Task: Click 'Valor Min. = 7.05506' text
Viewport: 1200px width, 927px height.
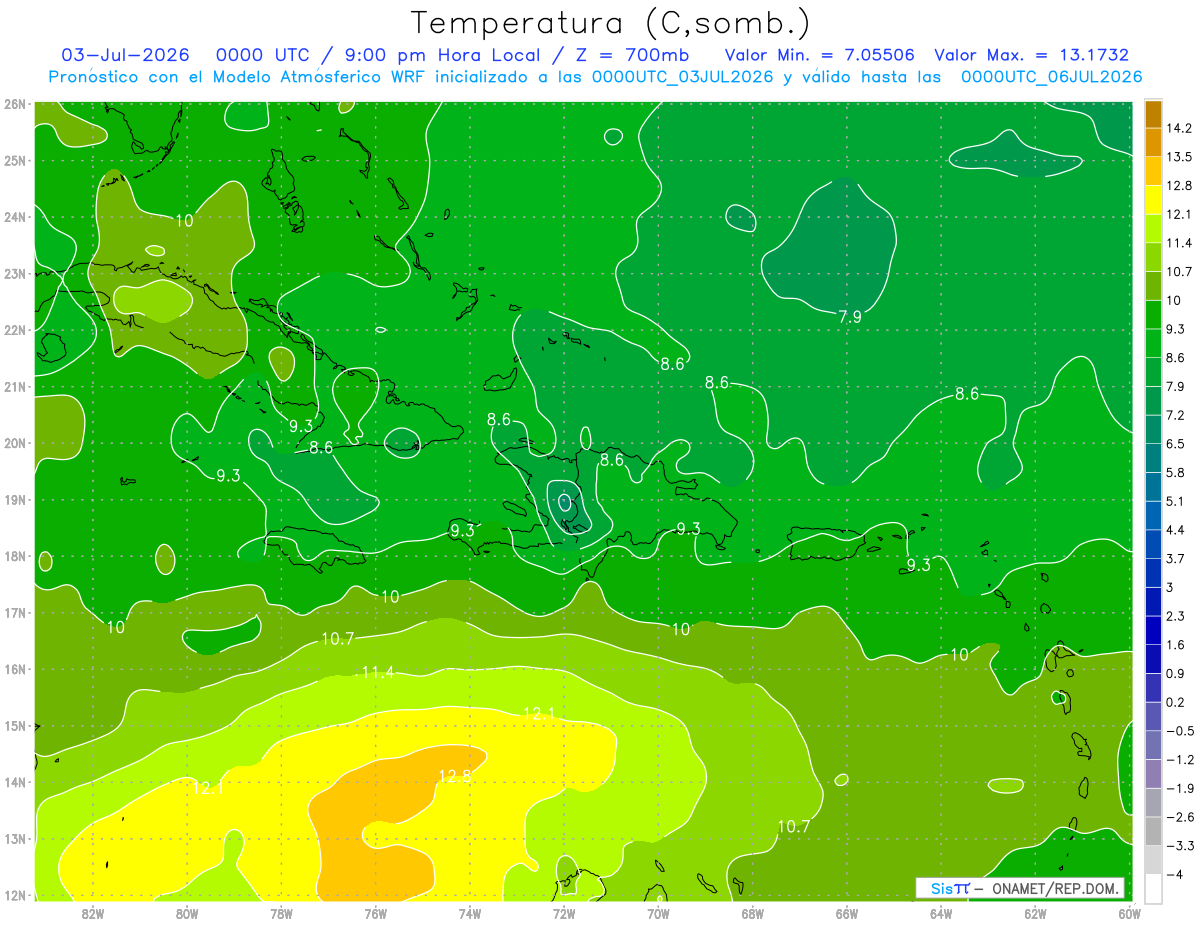Action: click(821, 55)
